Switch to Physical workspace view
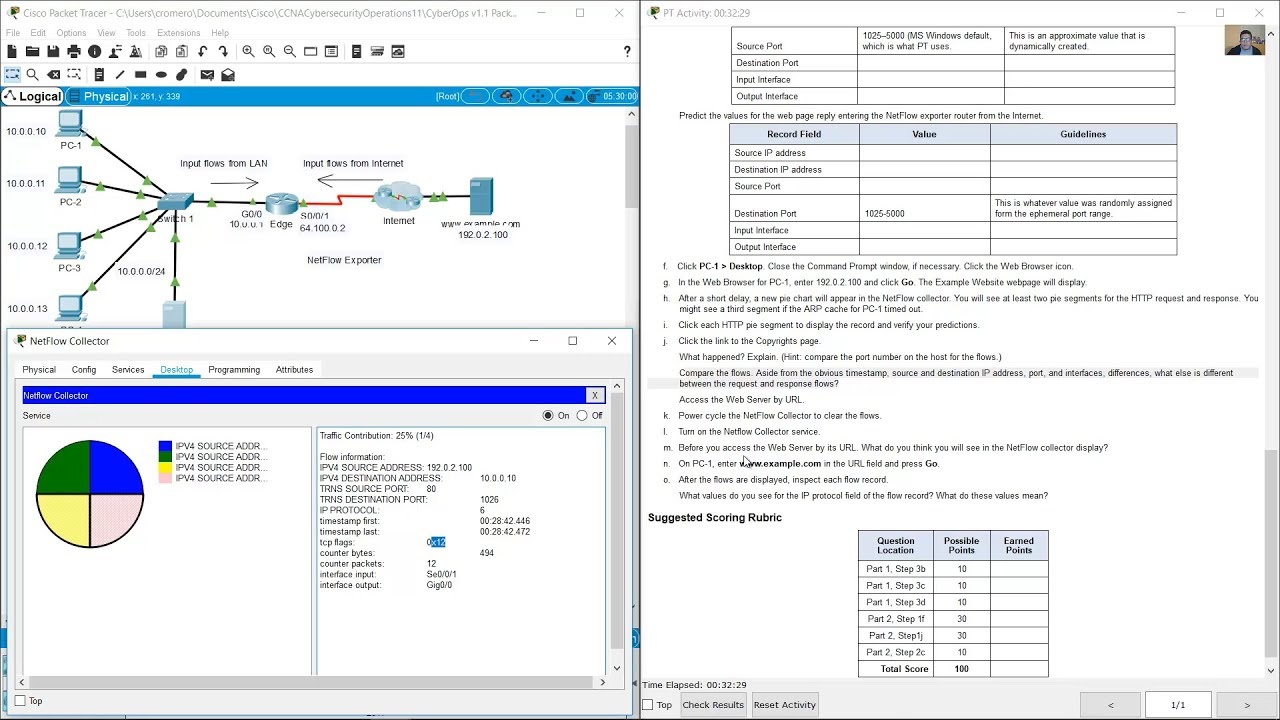Viewport: 1280px width, 720px height. coord(97,96)
